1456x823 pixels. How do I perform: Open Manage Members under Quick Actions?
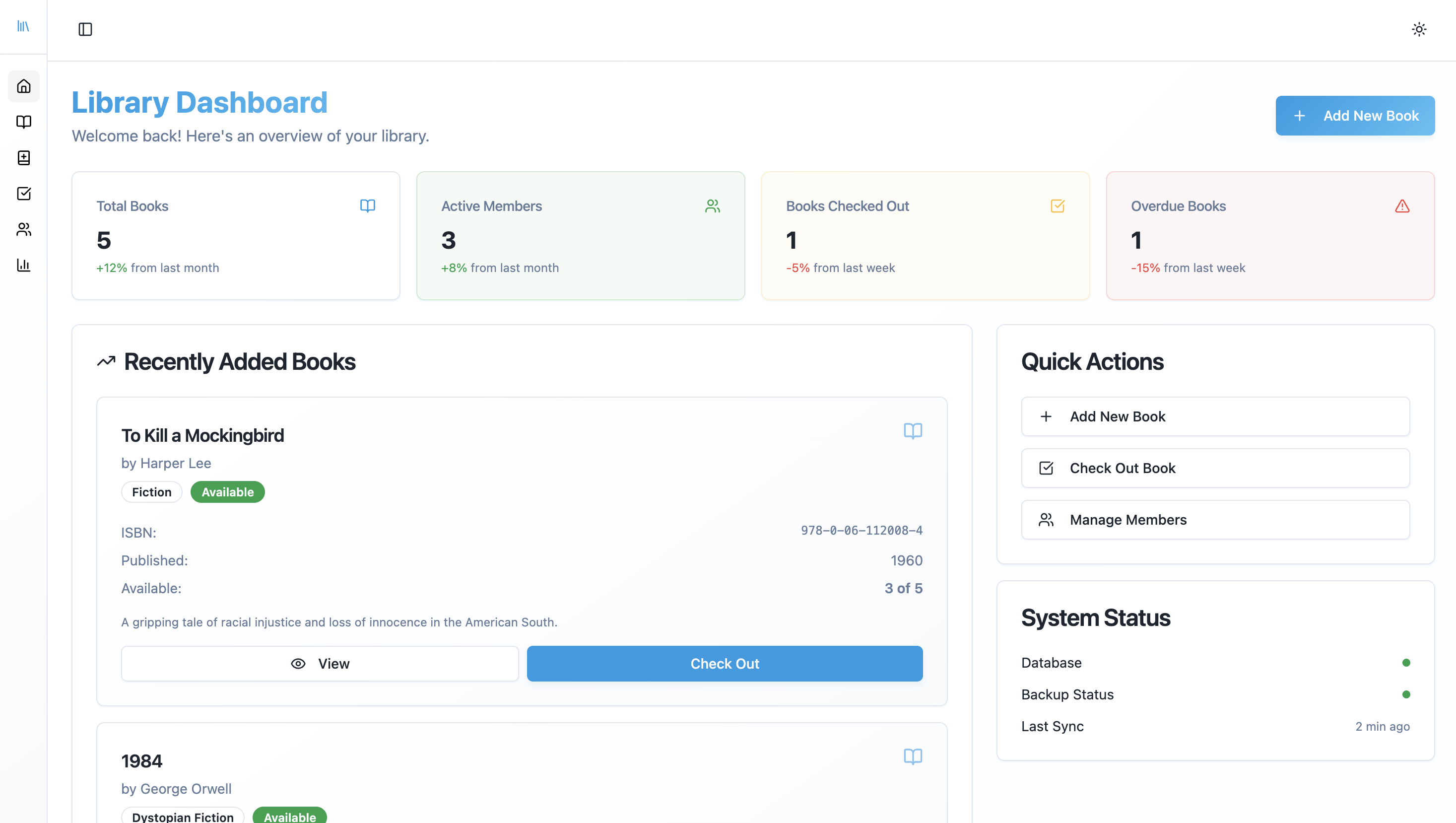1215,519
